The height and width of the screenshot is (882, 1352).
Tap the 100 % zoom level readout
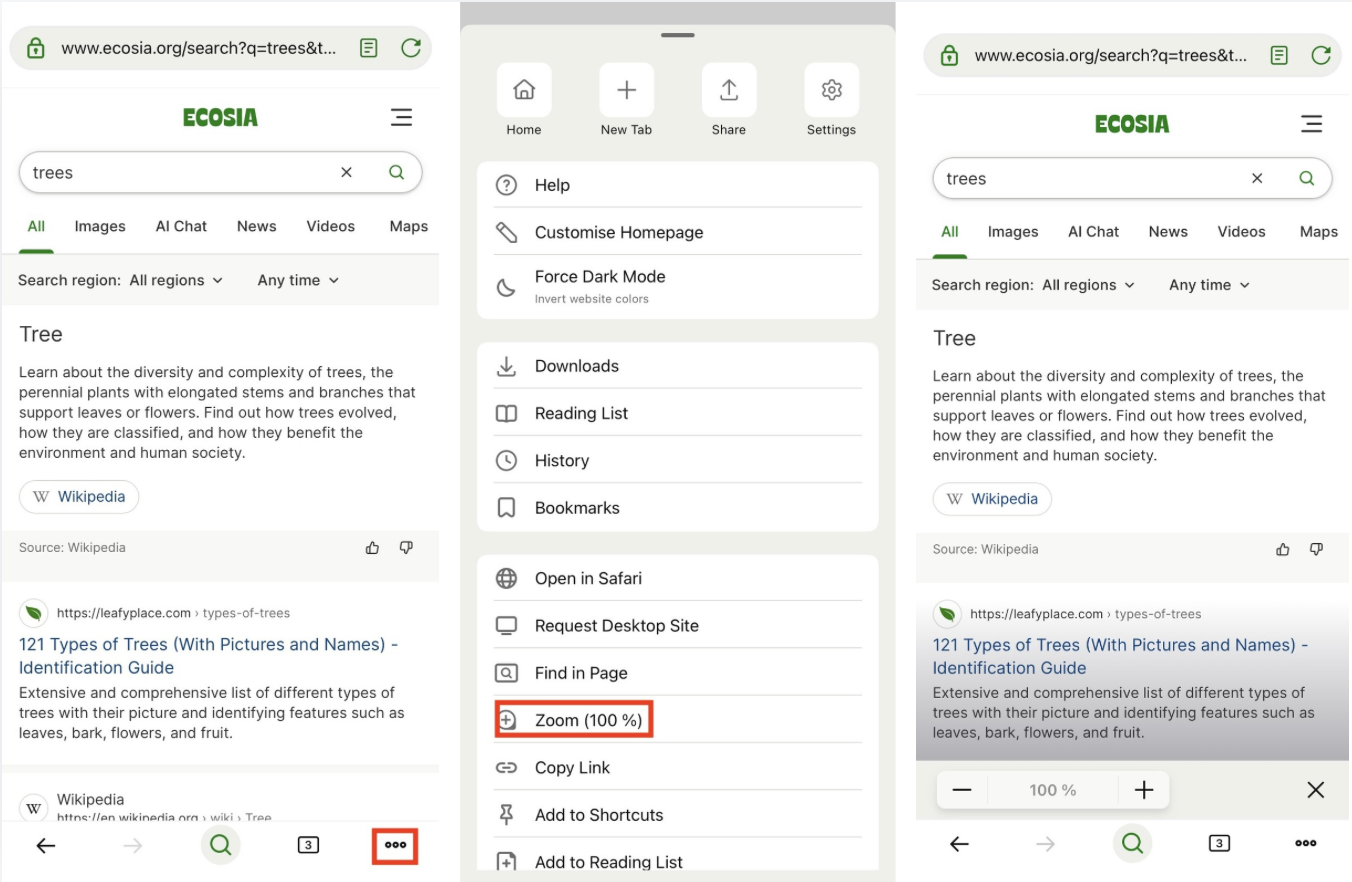(x=1052, y=790)
